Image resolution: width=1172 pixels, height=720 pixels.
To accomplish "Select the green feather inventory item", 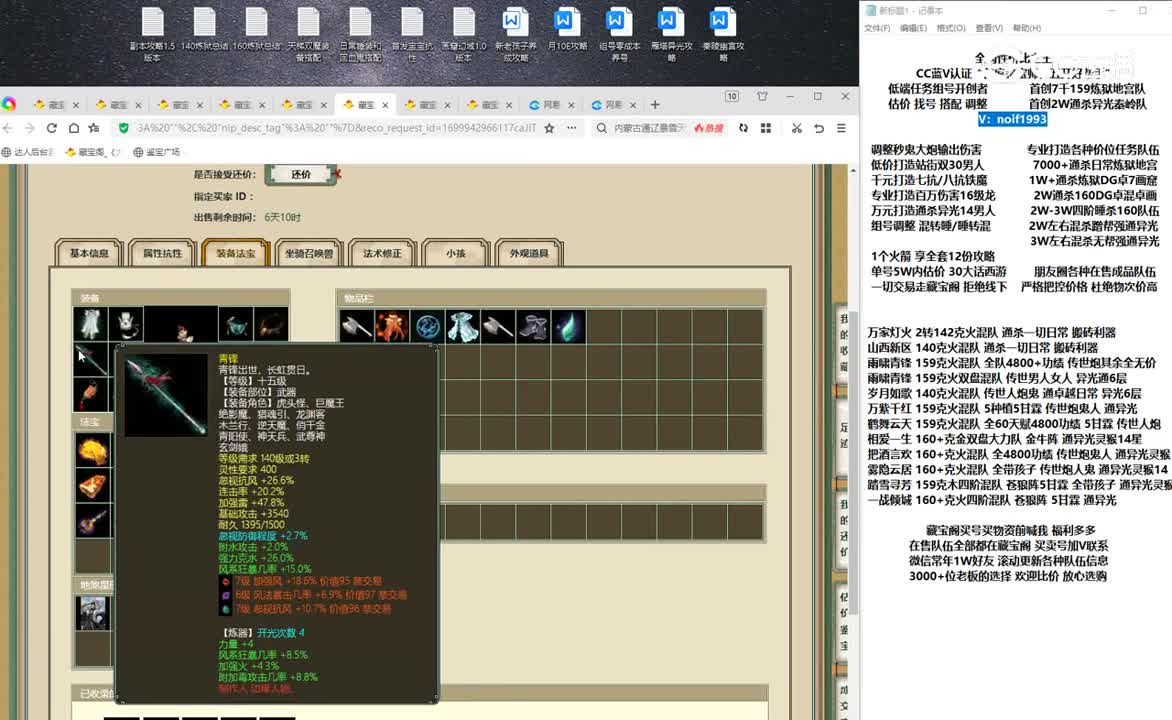I will click(568, 327).
